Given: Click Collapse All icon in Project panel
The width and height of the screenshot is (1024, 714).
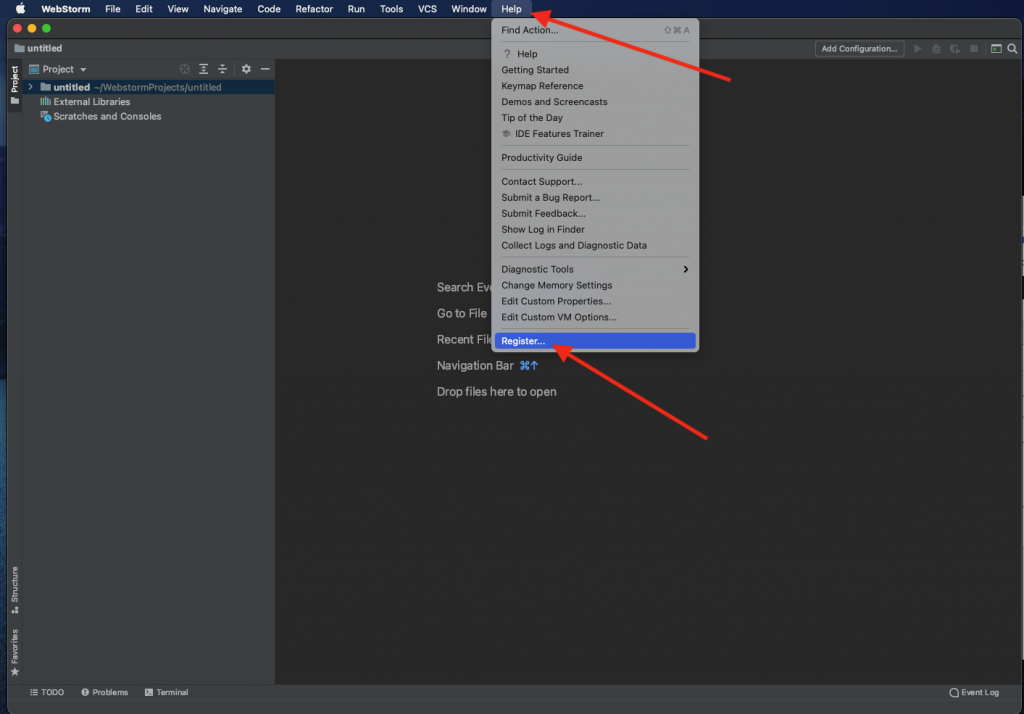Looking at the screenshot, I should click(223, 69).
